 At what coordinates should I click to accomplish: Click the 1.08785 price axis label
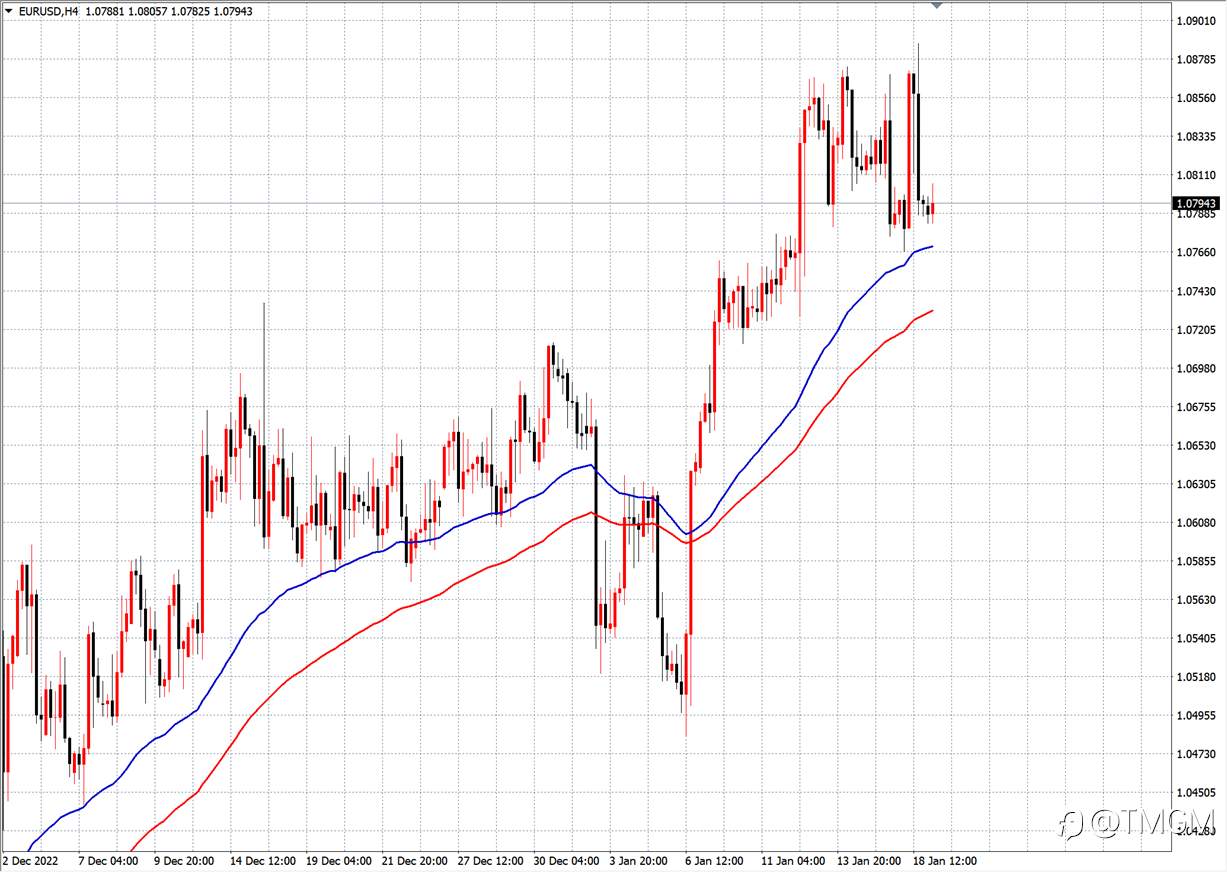pyautogui.click(x=1197, y=59)
